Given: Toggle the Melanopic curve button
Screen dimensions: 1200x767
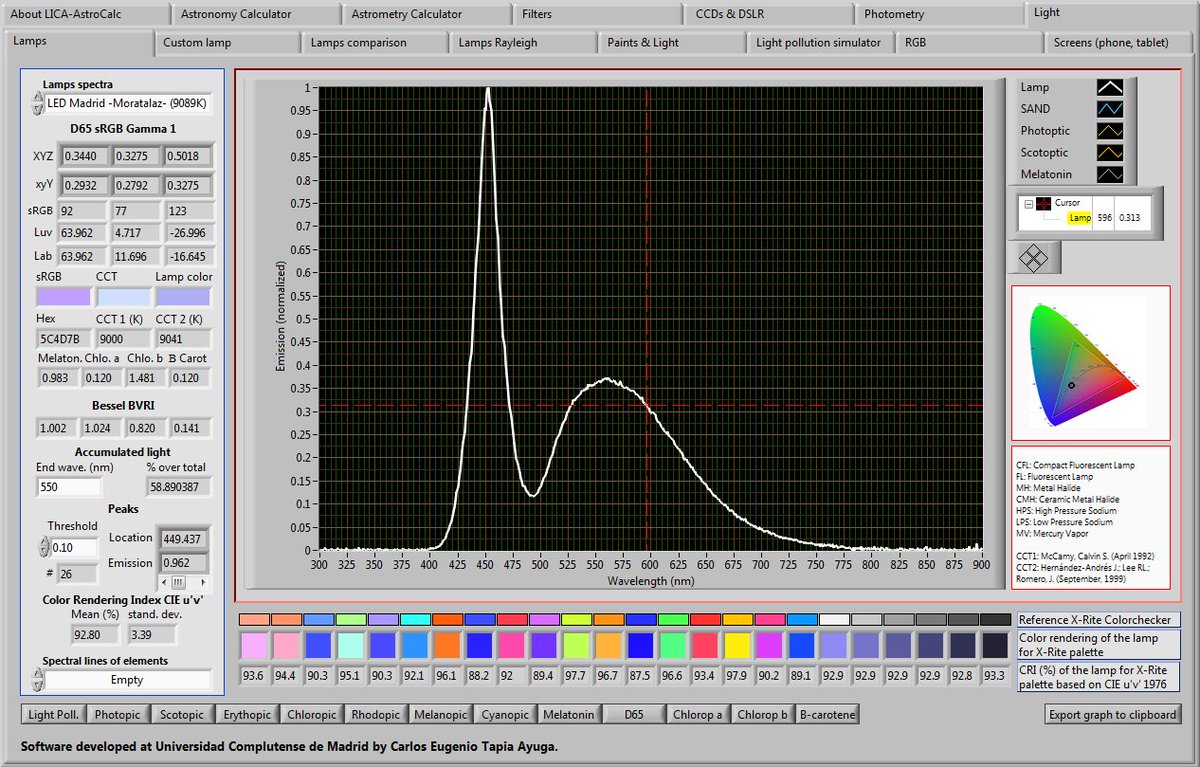Looking at the screenshot, I should pos(441,714).
